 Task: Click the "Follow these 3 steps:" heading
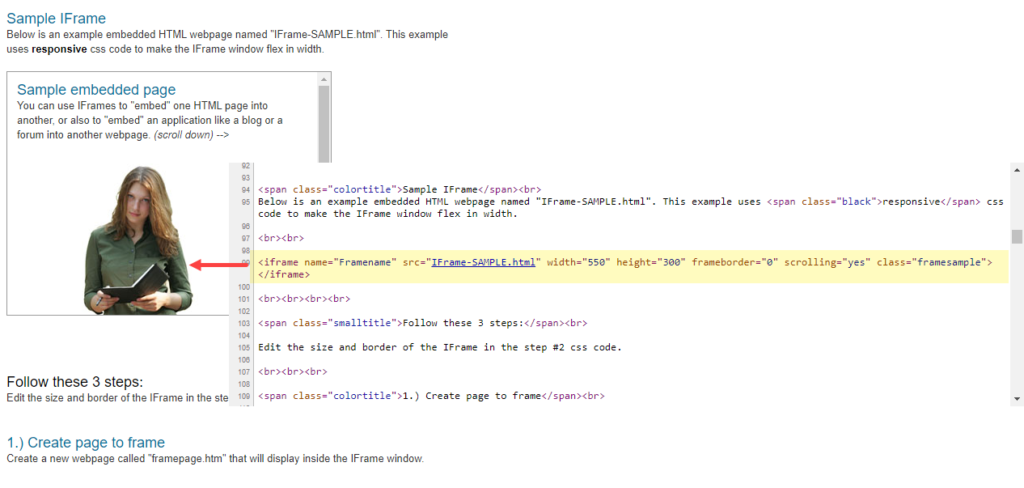[74, 382]
